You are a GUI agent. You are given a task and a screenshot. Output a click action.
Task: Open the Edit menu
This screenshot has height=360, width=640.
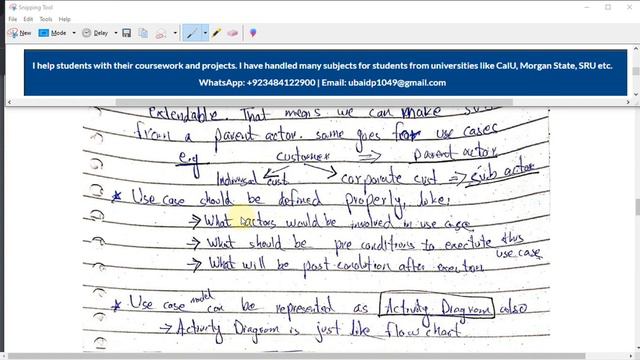28,19
